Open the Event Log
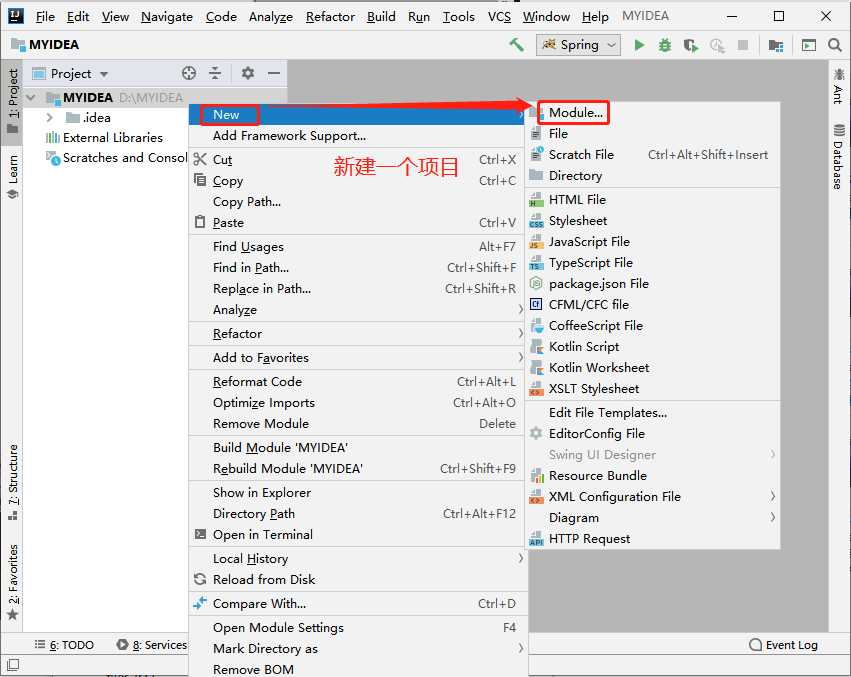 pos(783,644)
